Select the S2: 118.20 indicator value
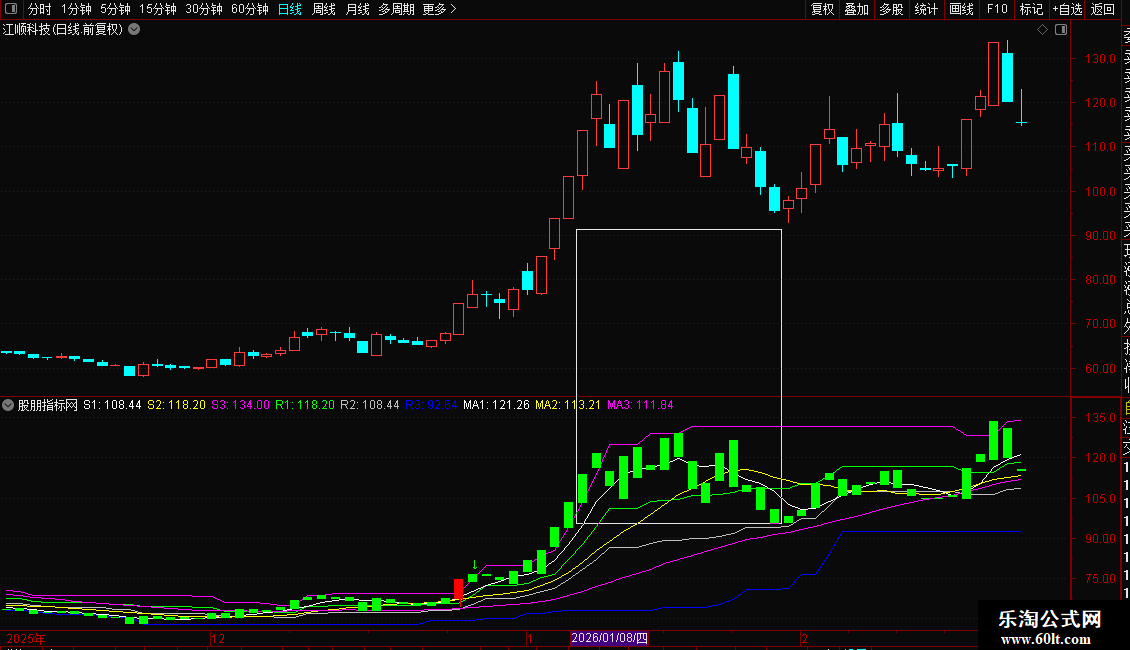The height and width of the screenshot is (650, 1130). tap(177, 405)
